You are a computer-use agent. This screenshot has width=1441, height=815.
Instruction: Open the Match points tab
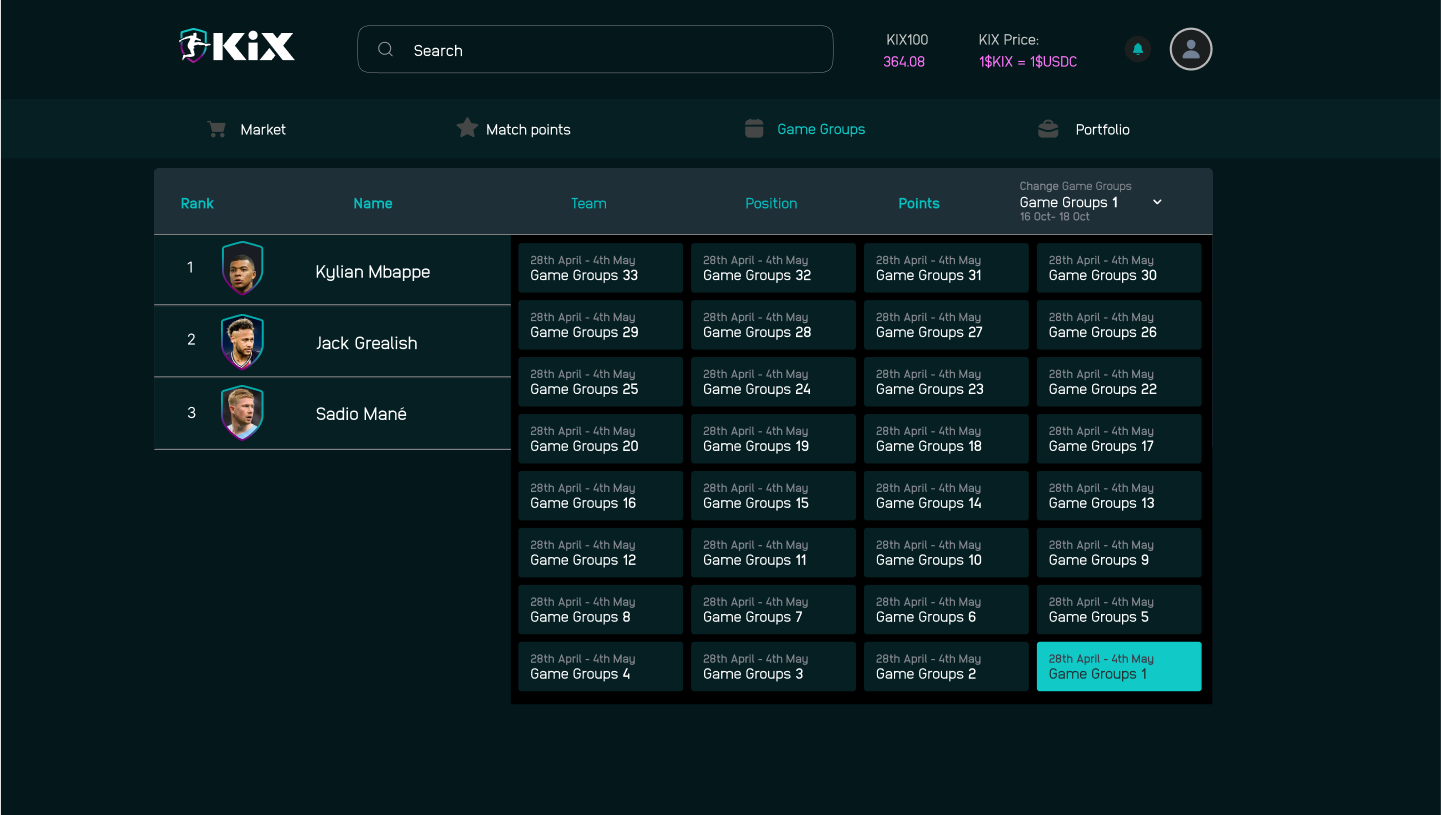point(514,129)
